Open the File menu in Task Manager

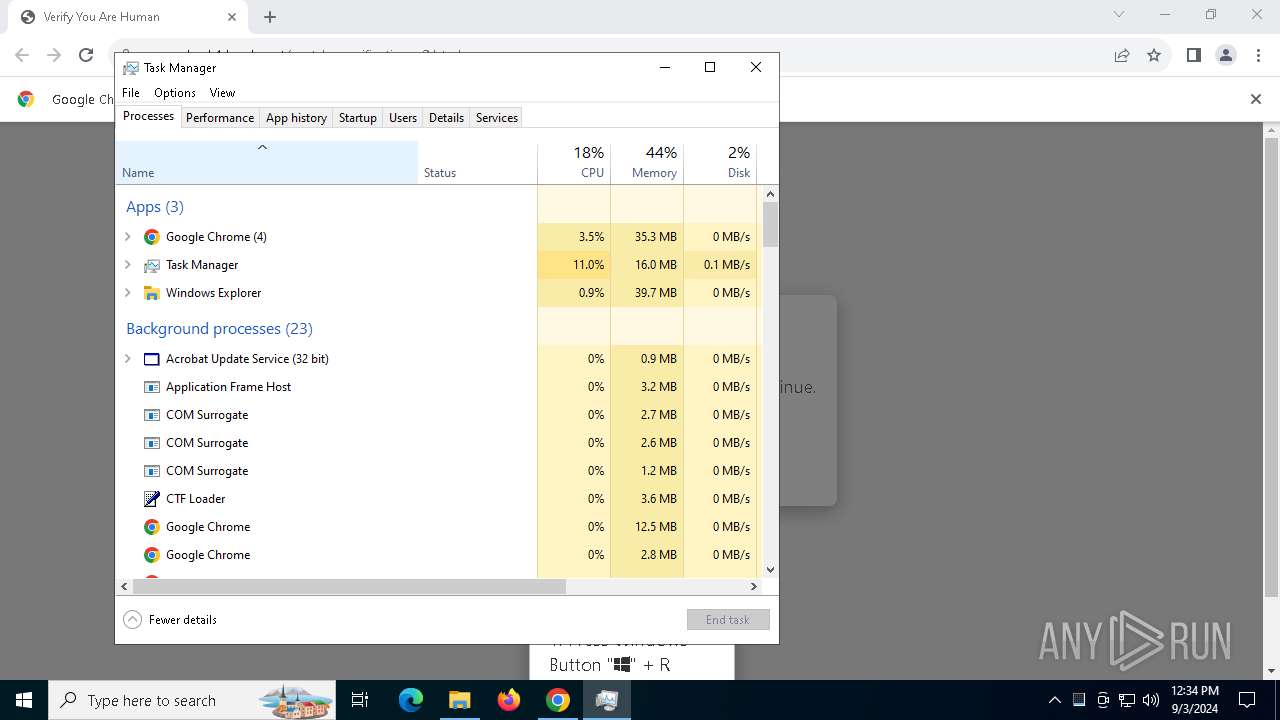131,93
